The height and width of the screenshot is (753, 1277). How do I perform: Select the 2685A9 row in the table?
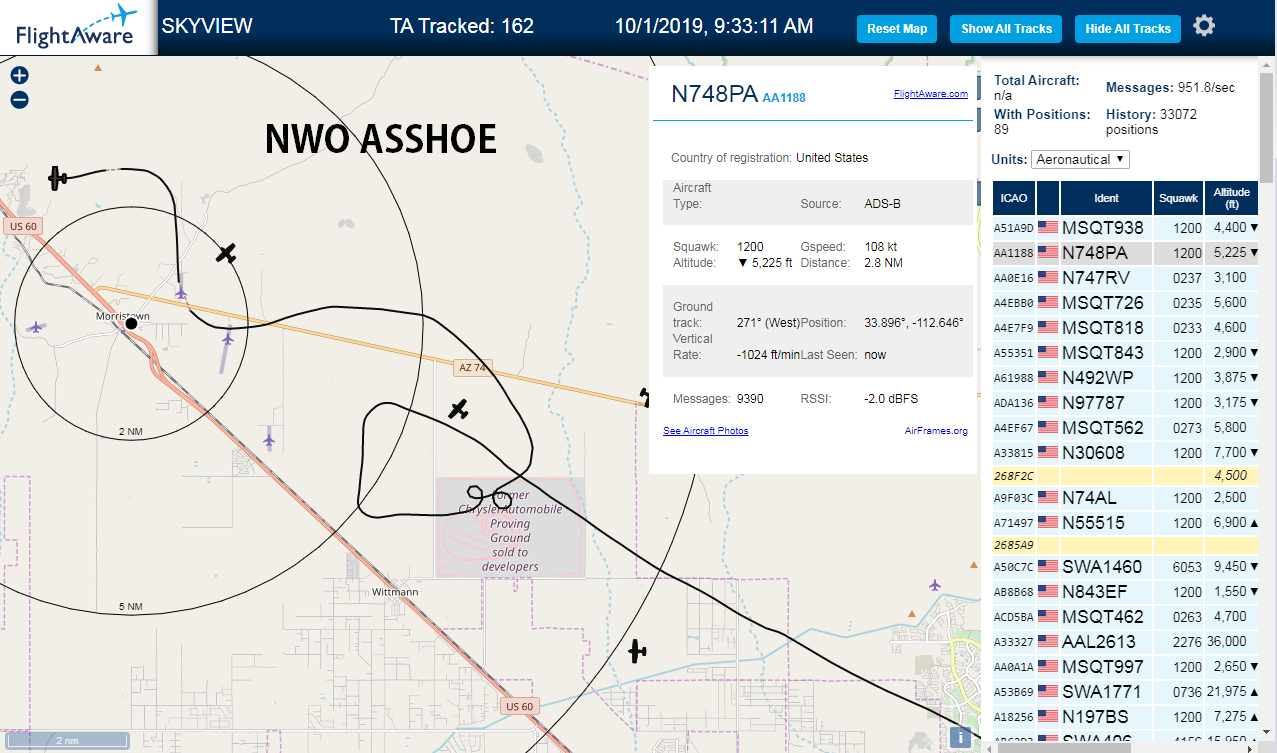(1126, 545)
